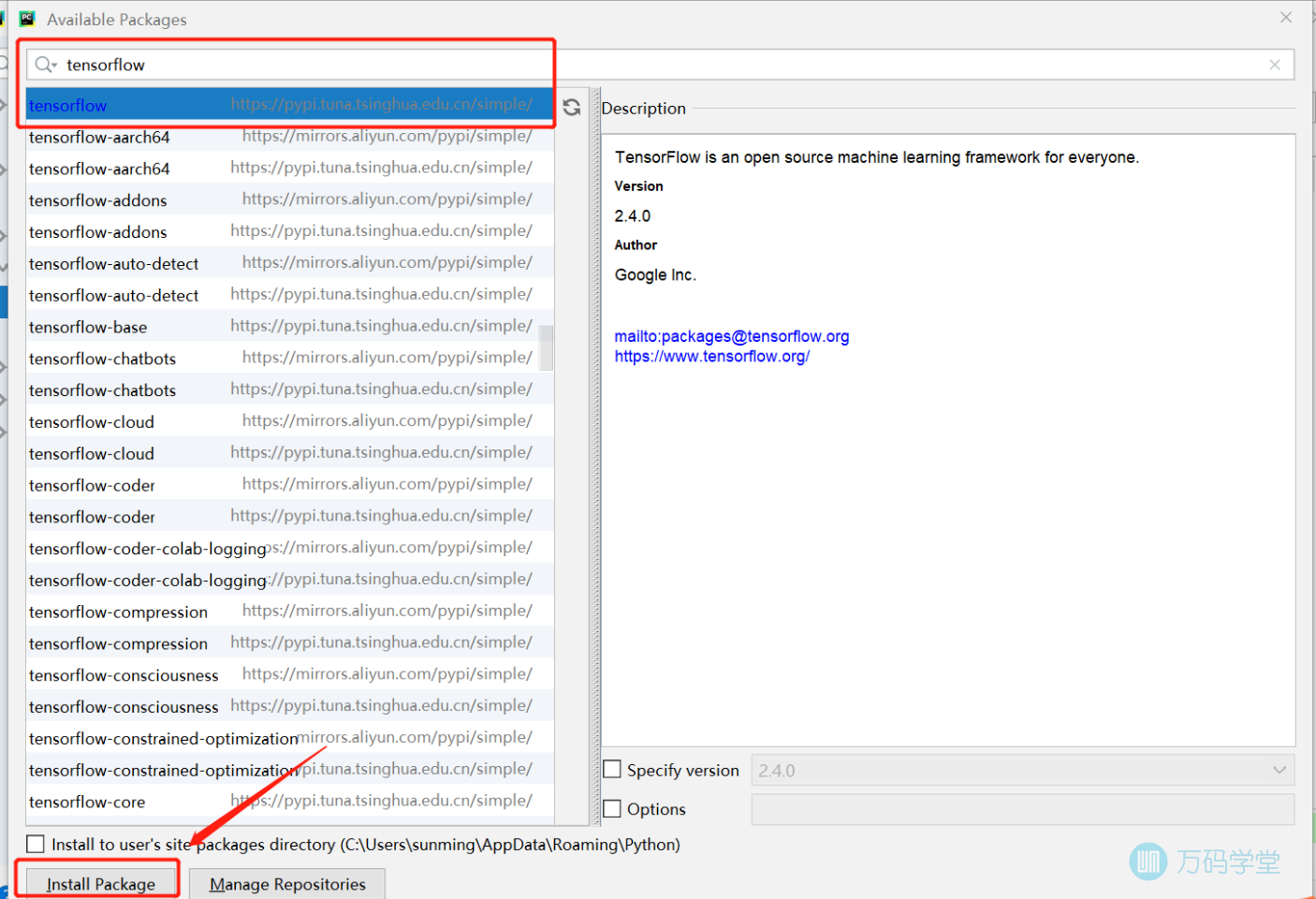This screenshot has height=899, width=1316.
Task: Click the PyCharm icon in title bar
Action: pos(27,19)
